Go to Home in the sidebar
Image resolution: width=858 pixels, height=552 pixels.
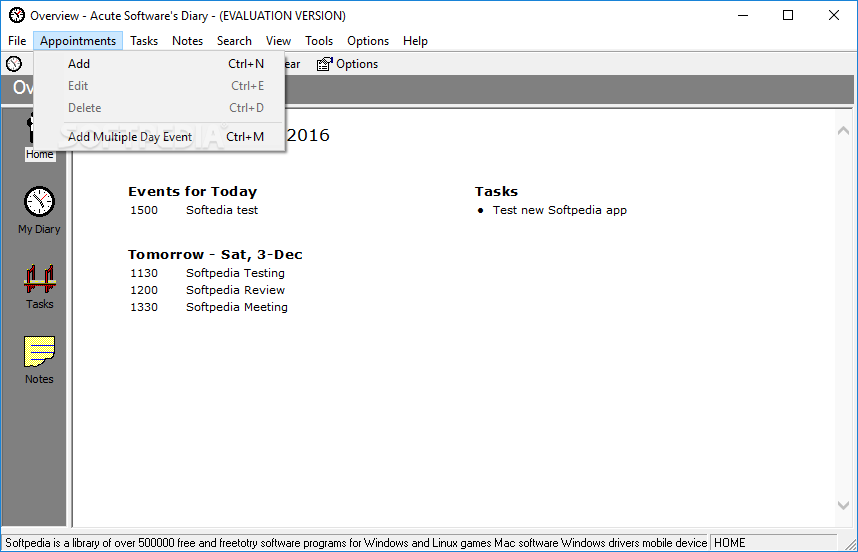(39, 154)
